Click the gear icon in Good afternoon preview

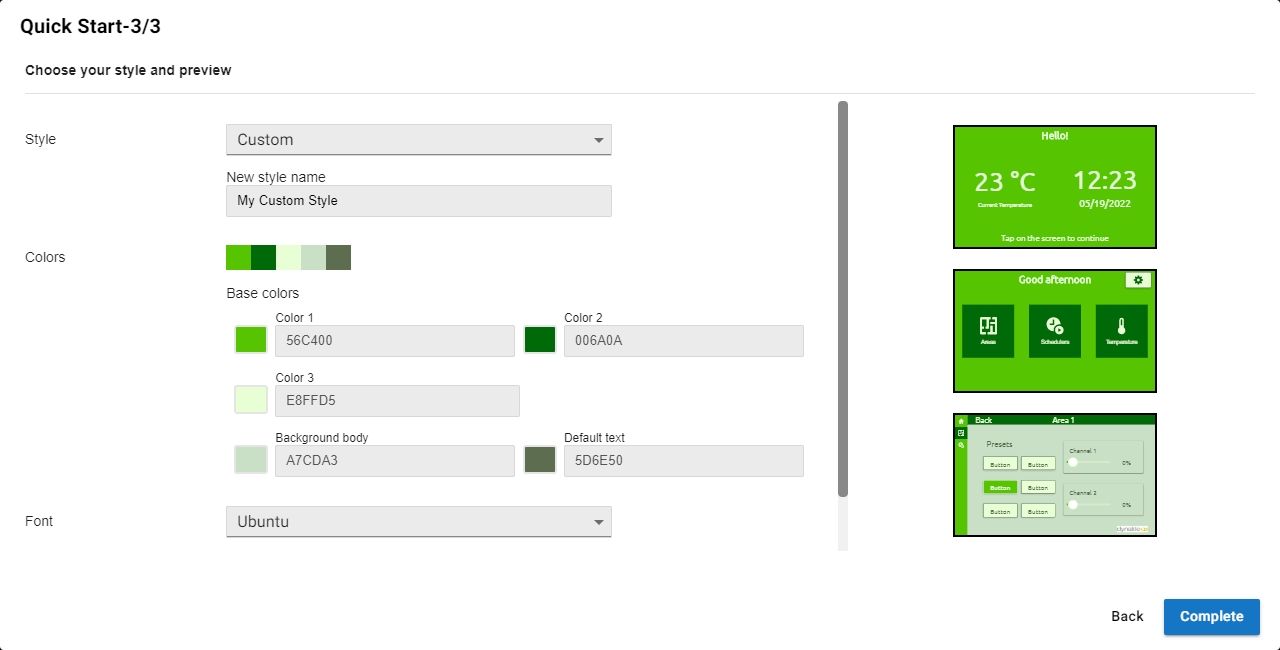pos(1137,280)
